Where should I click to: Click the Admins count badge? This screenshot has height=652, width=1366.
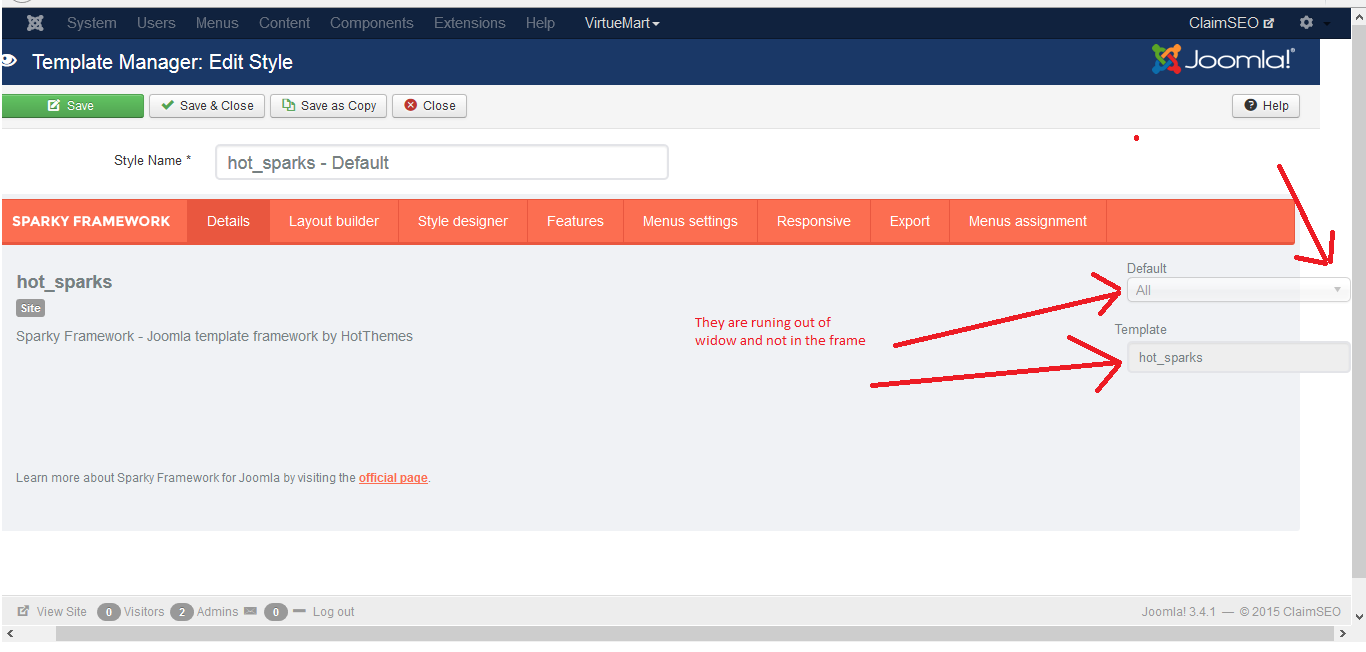182,612
